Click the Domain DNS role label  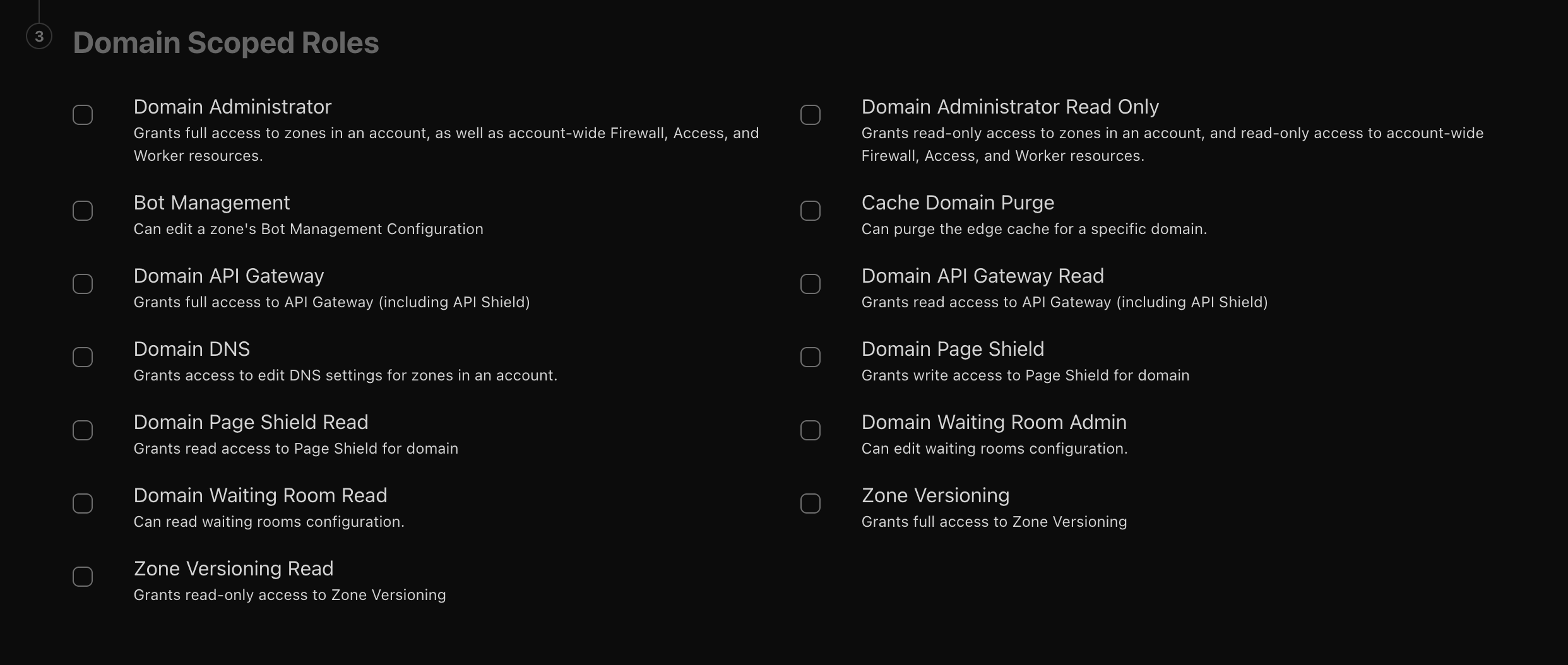pyautogui.click(x=191, y=349)
